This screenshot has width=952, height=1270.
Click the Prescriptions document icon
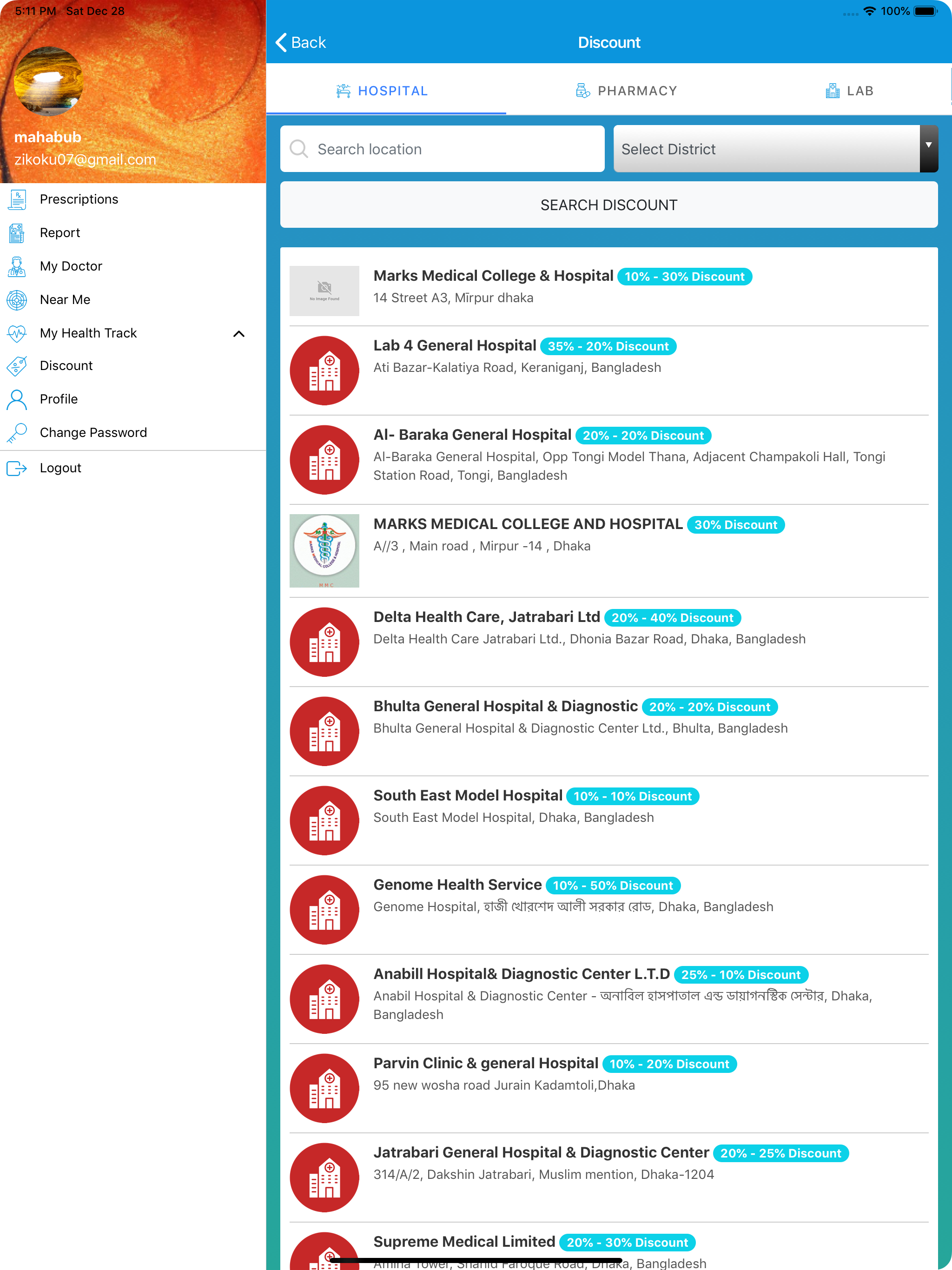pyautogui.click(x=17, y=199)
